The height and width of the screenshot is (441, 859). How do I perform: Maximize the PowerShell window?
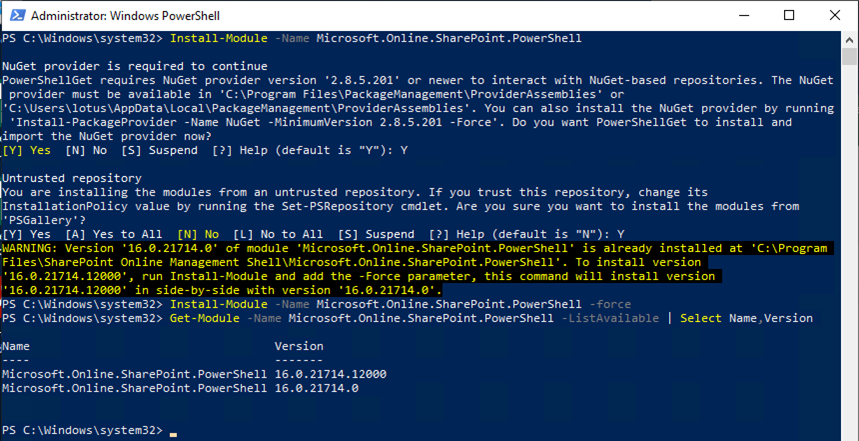point(789,15)
